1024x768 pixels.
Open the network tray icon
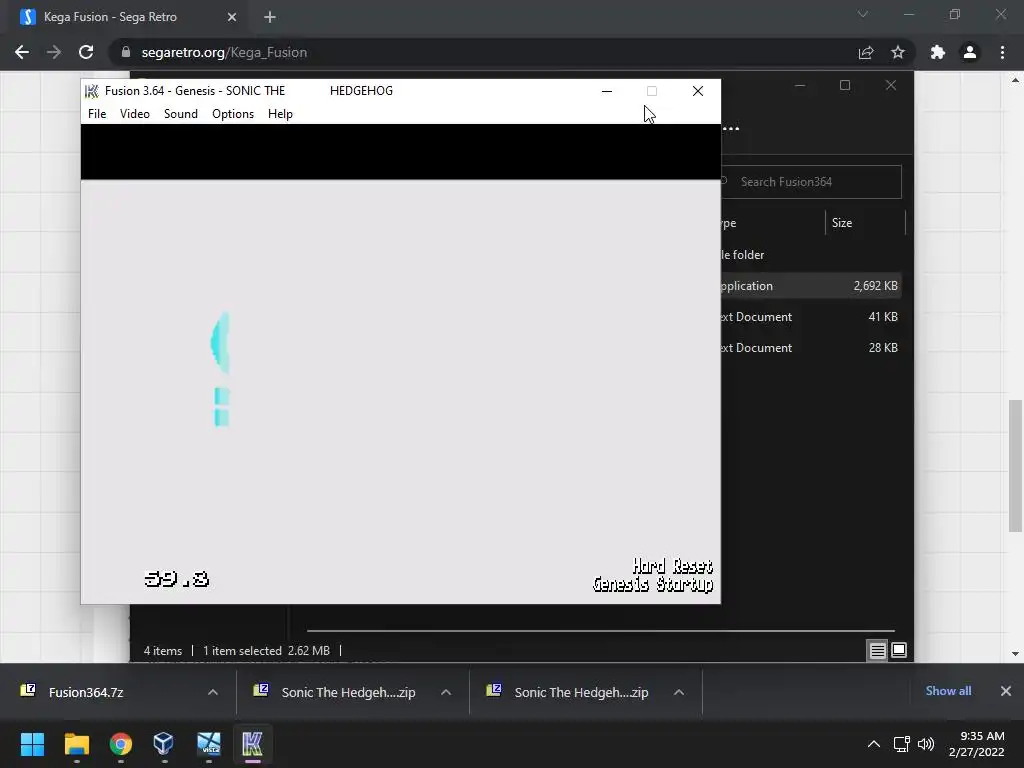902,744
